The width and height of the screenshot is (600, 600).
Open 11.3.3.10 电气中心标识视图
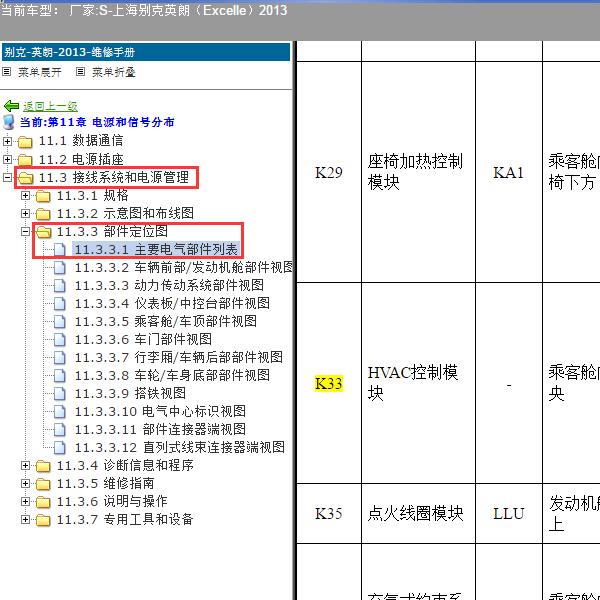pos(160,411)
